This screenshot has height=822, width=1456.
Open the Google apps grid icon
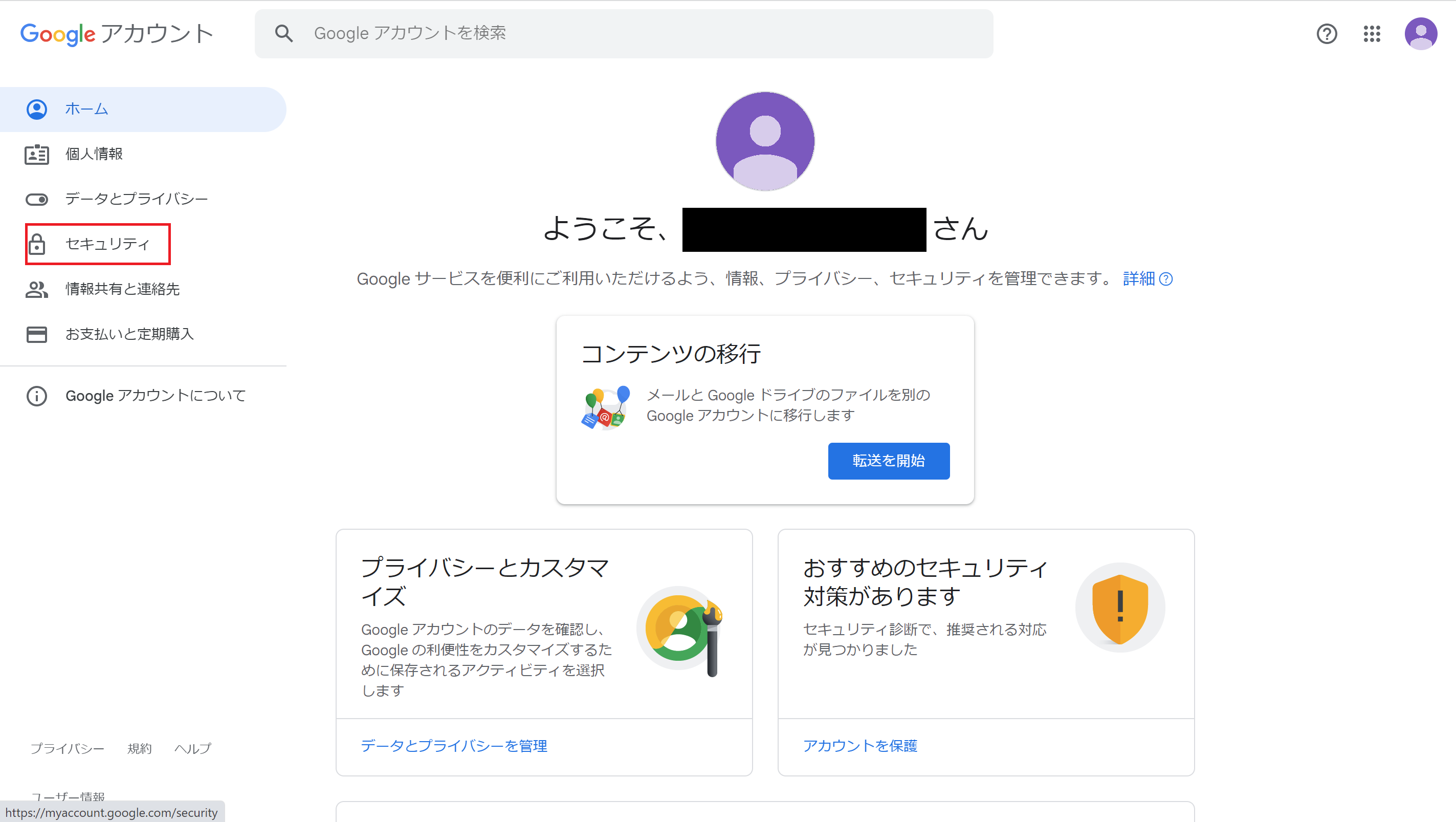click(1372, 34)
